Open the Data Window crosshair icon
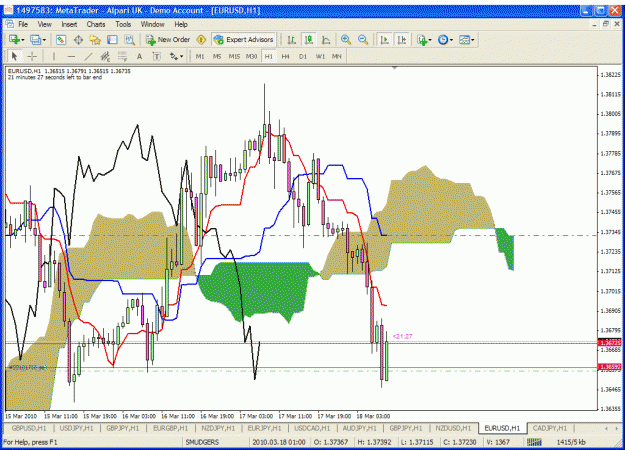The image size is (625, 450). pos(78,40)
